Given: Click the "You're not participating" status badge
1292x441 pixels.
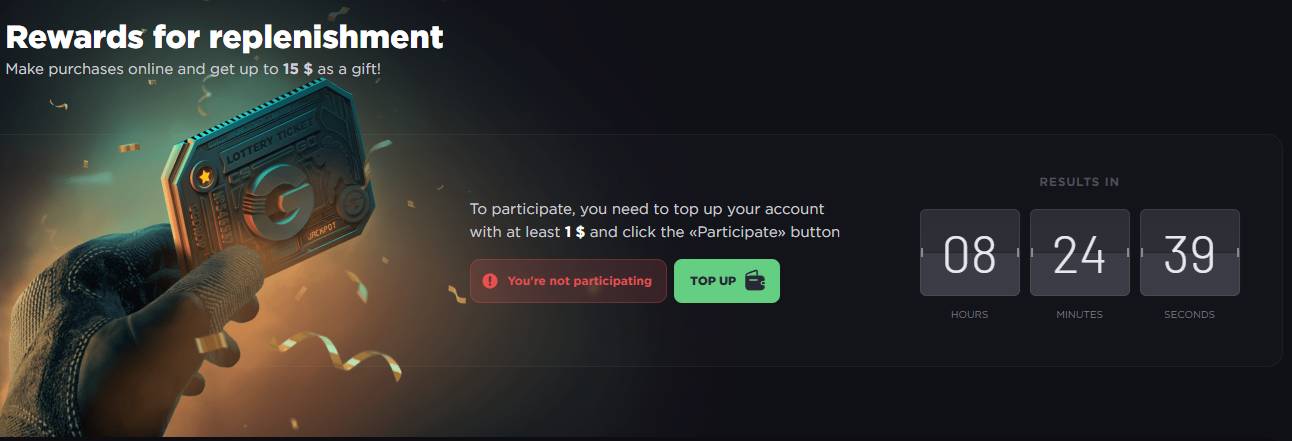Looking at the screenshot, I should click(x=568, y=281).
